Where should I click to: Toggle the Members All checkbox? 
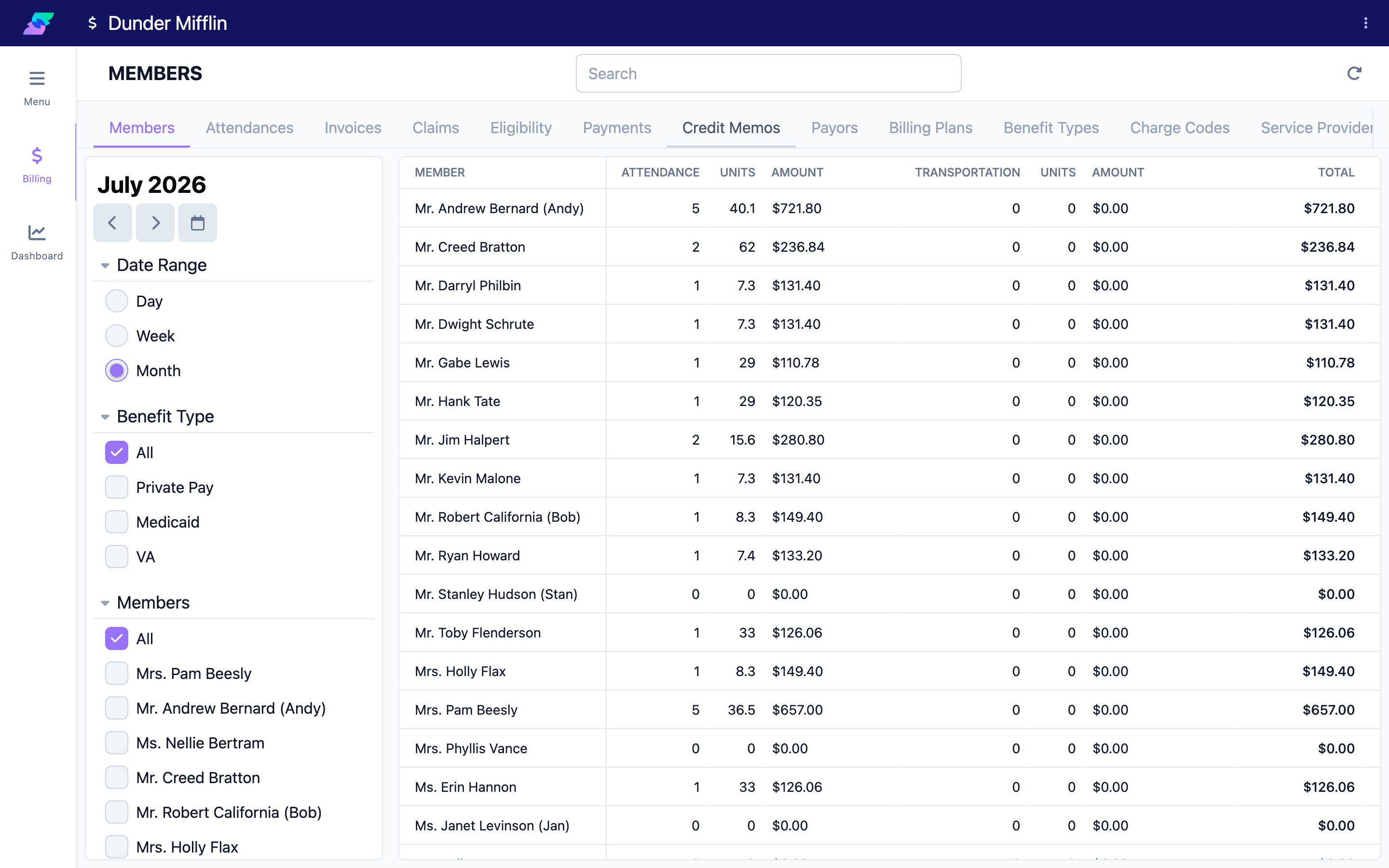point(117,638)
